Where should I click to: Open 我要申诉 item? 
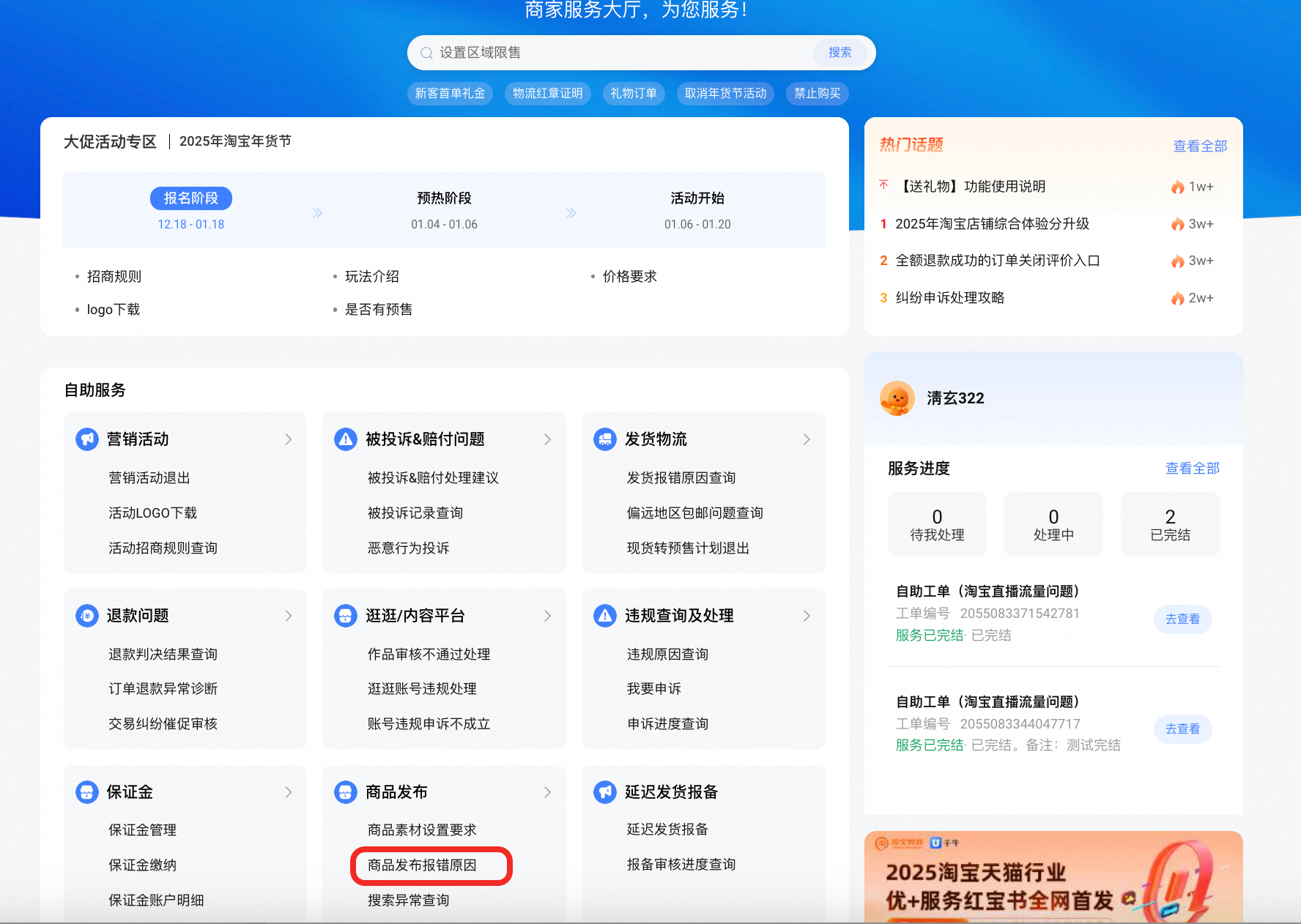[654, 689]
